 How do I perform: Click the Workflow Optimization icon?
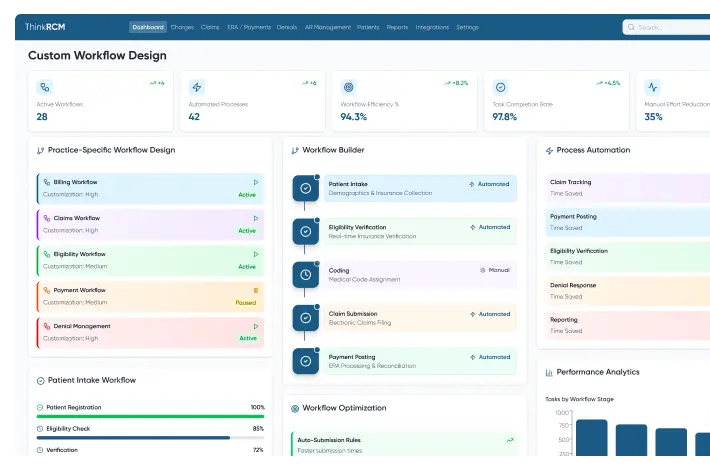click(295, 408)
